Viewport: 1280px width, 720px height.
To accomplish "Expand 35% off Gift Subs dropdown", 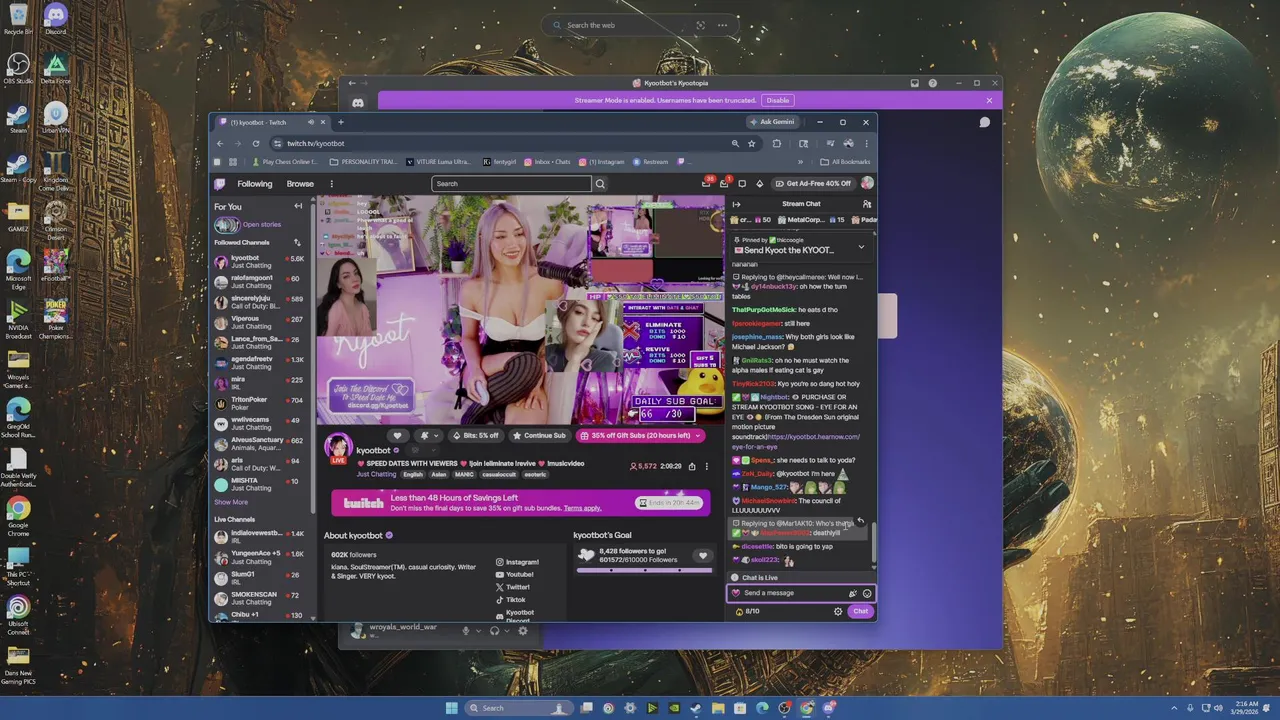I will point(698,435).
